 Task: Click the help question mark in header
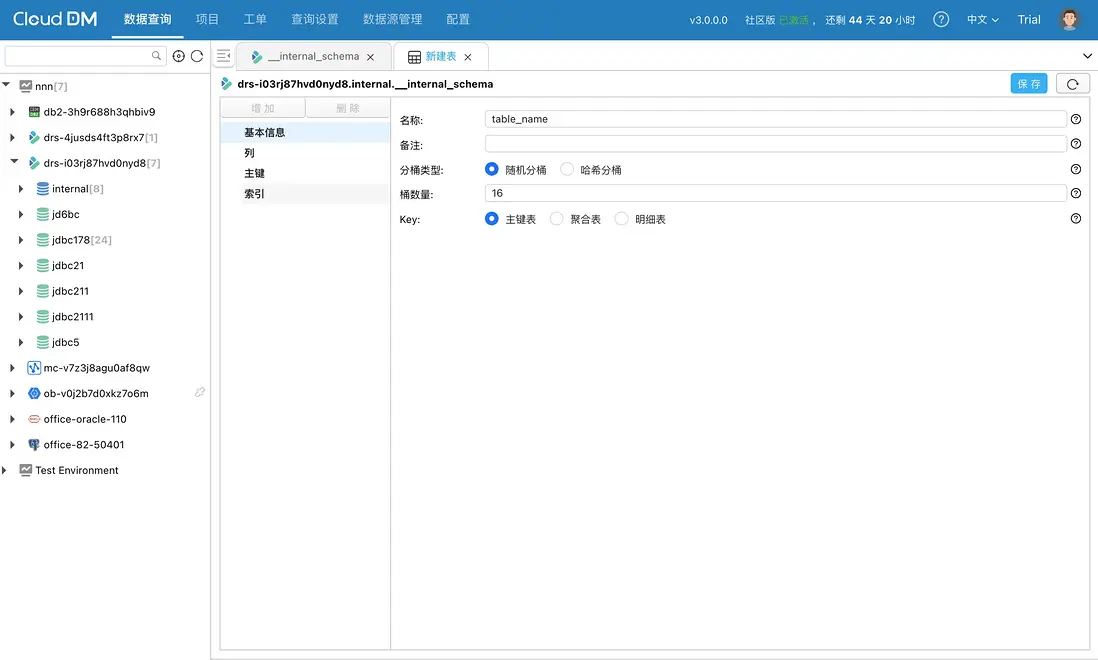tap(940, 20)
